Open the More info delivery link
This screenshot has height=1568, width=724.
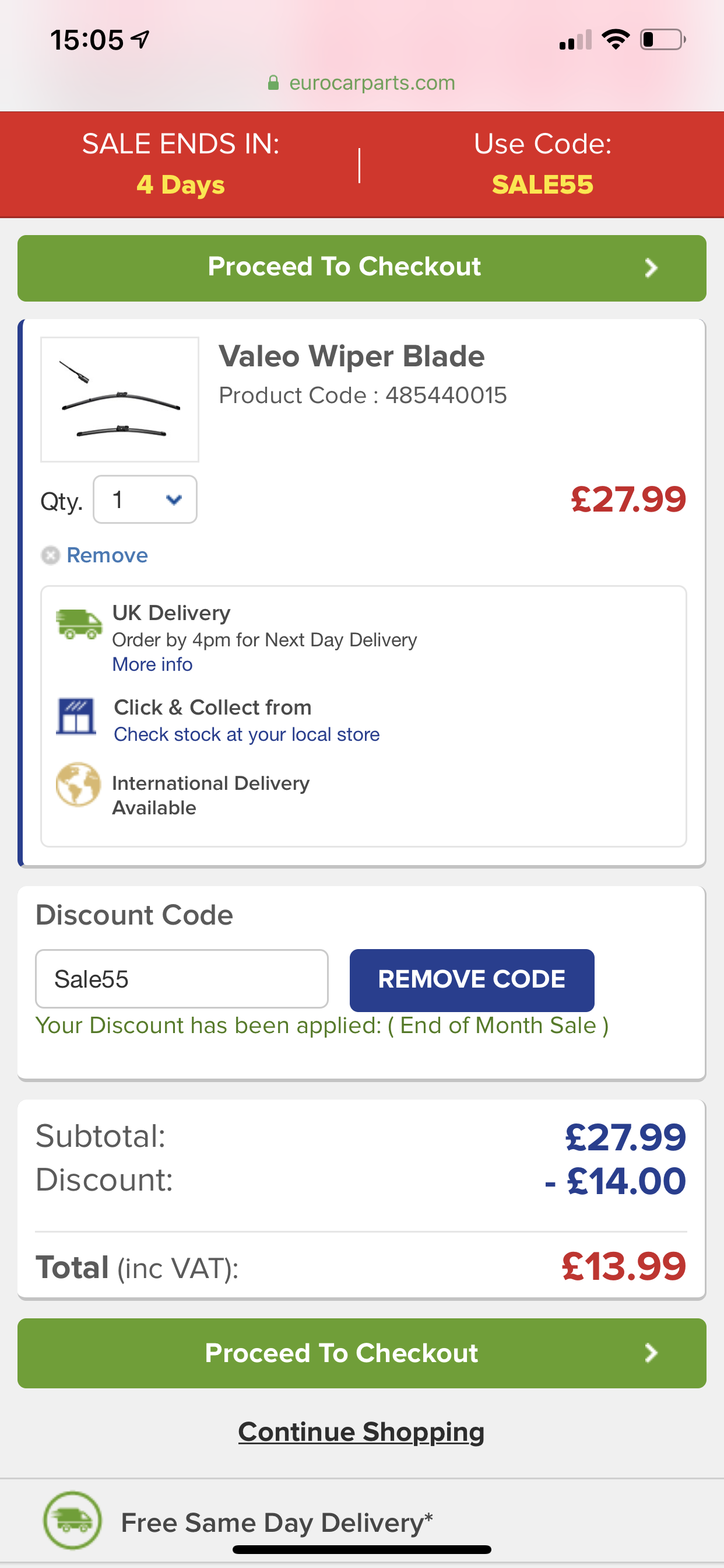tap(152, 664)
